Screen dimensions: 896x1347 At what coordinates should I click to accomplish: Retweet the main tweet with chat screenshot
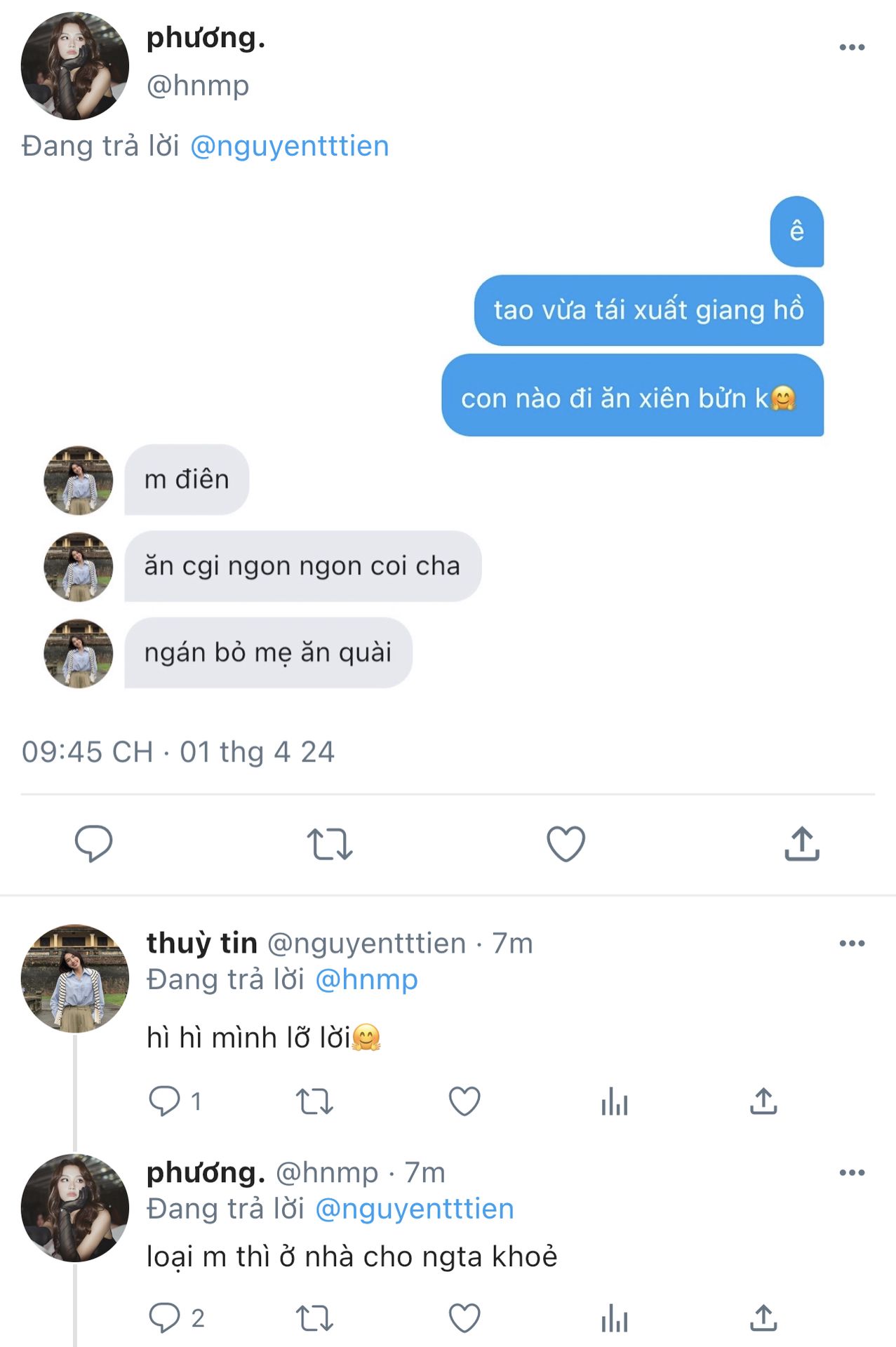click(329, 844)
